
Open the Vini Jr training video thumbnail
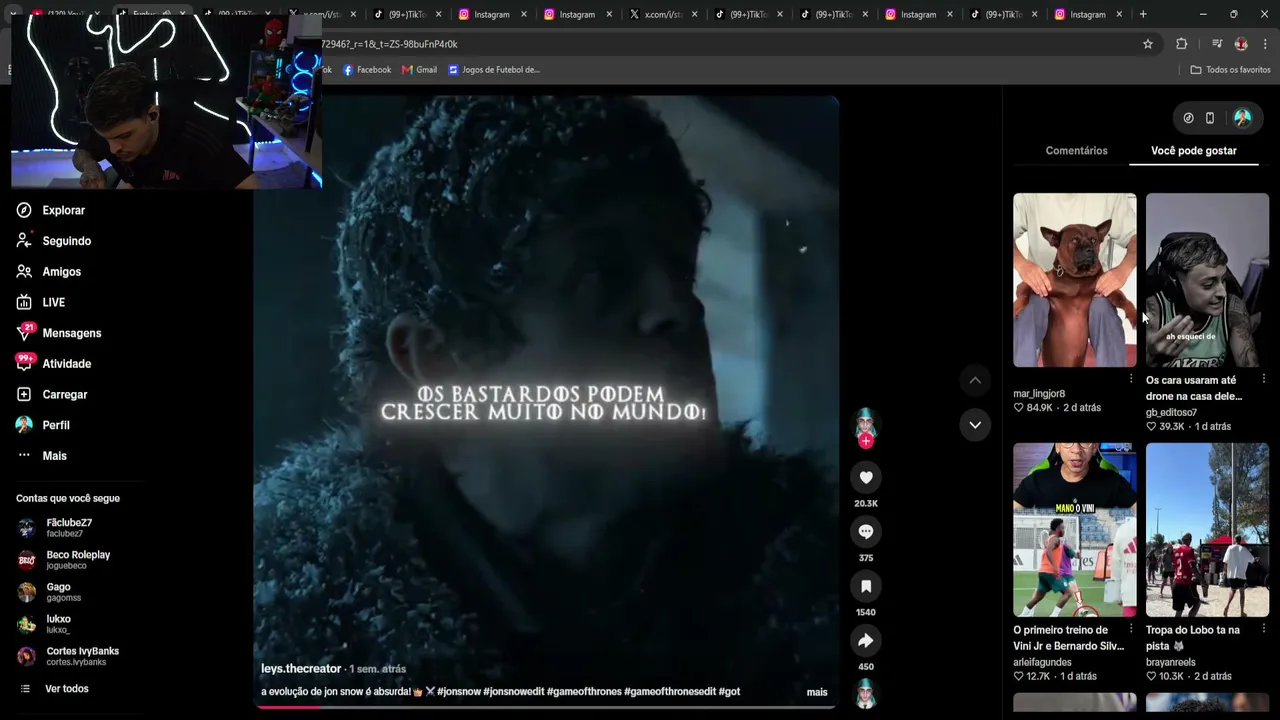(x=1075, y=530)
